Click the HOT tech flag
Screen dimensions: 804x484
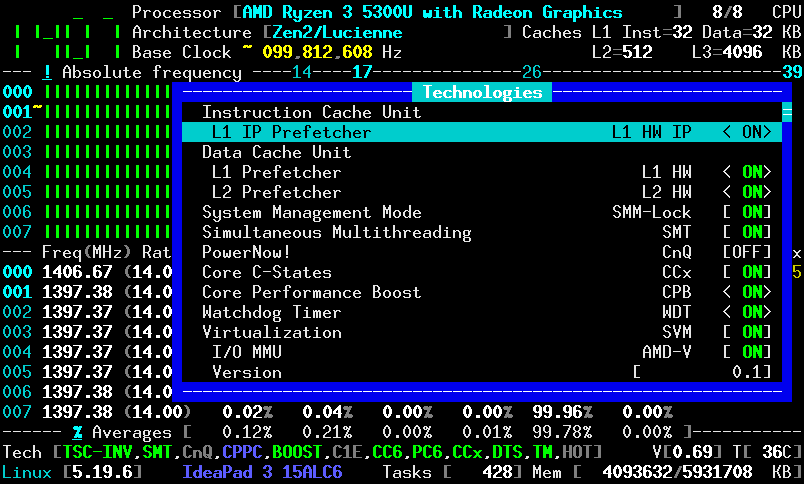(x=577, y=452)
